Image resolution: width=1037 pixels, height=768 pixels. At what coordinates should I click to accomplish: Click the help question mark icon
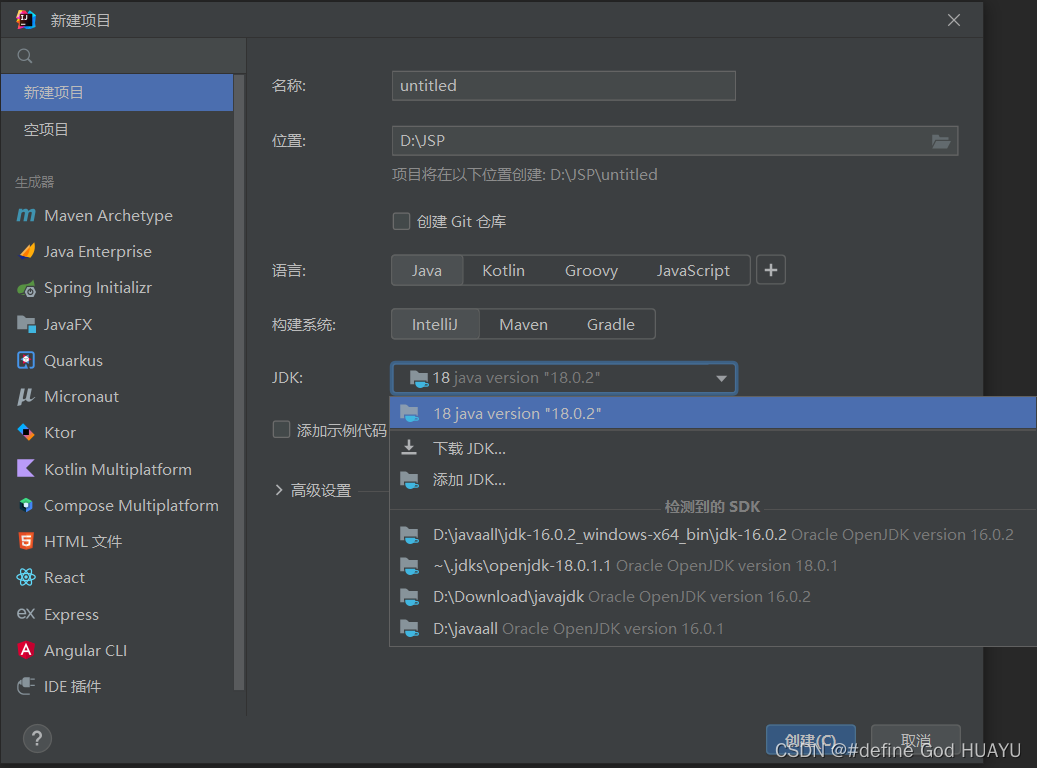point(37,738)
